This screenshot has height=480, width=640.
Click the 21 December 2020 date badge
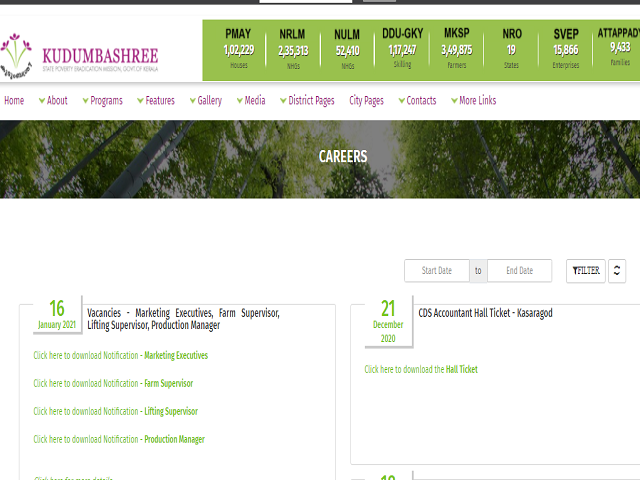coord(388,321)
